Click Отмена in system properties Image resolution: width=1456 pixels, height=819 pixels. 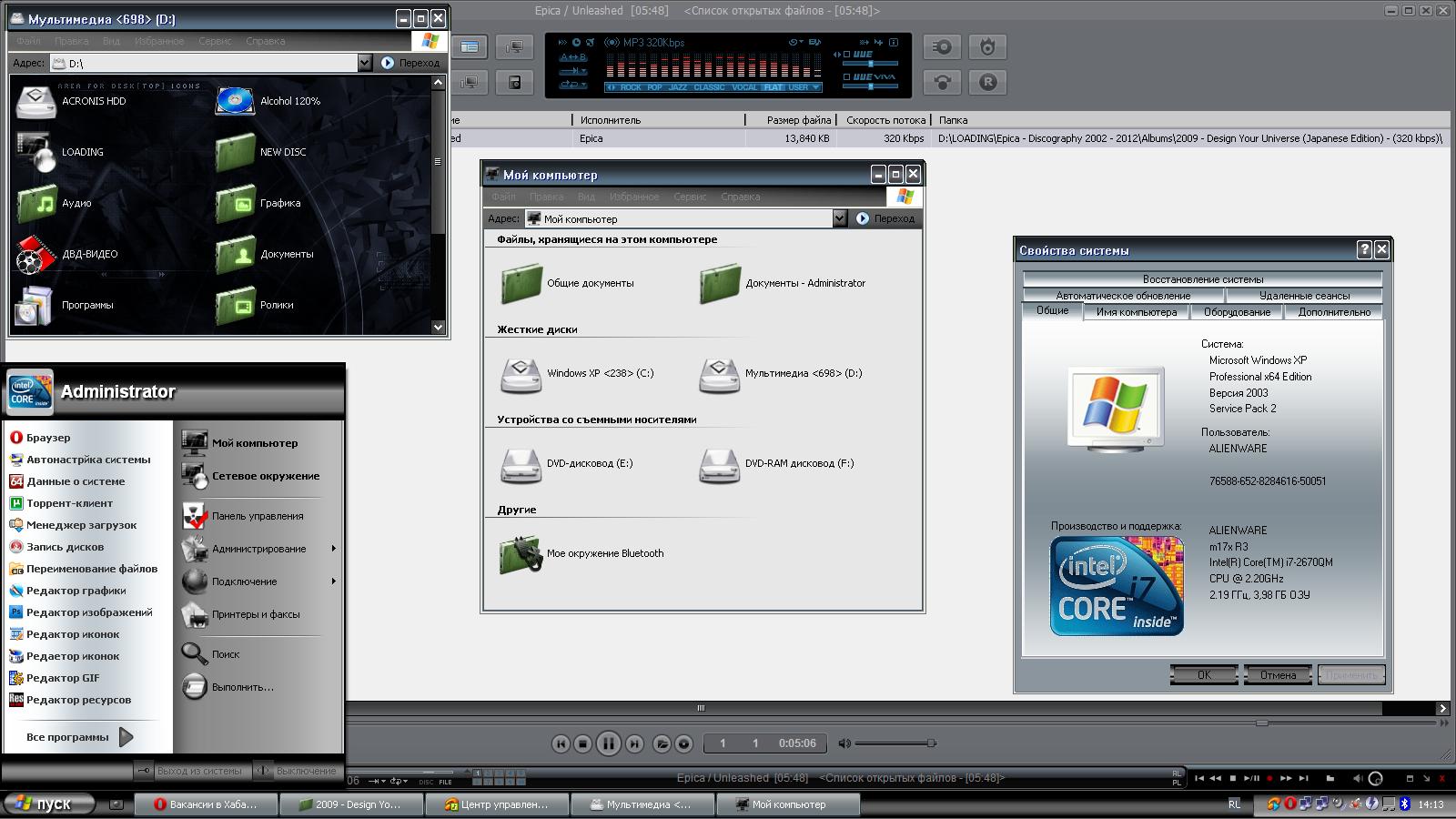pyautogui.click(x=1278, y=675)
